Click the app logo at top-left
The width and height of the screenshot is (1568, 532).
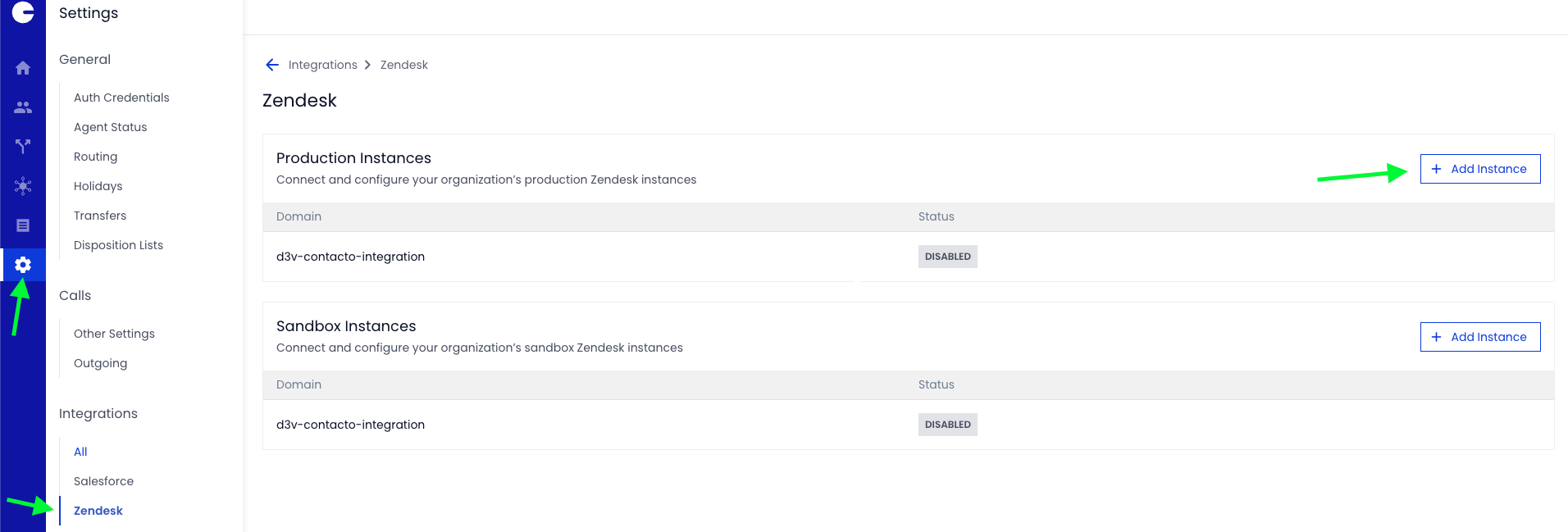point(23,12)
